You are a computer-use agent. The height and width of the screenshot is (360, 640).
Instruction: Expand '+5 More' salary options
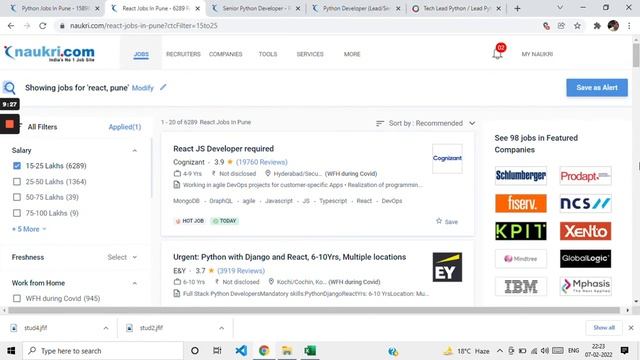29,229
